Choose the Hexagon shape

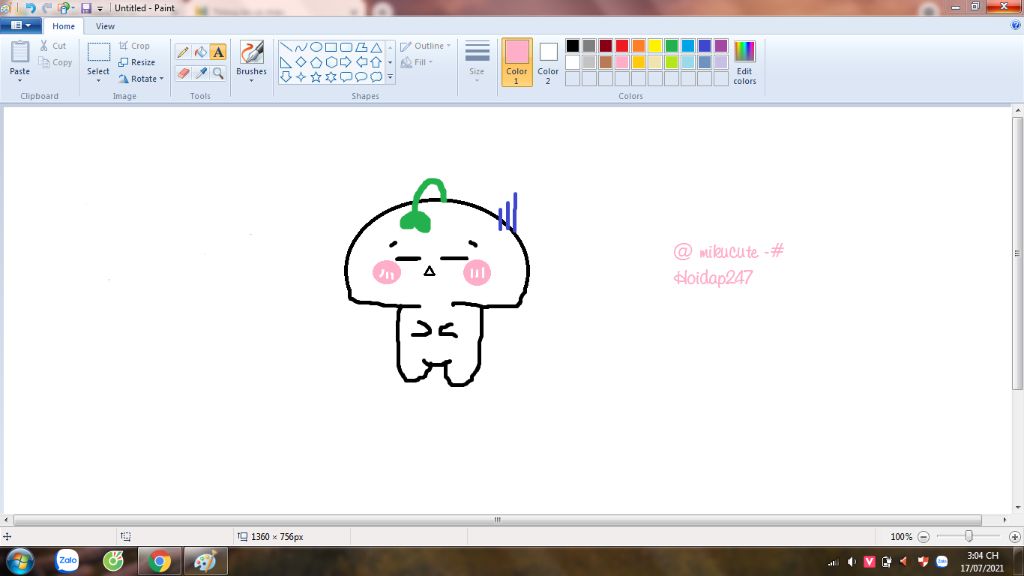(331, 62)
